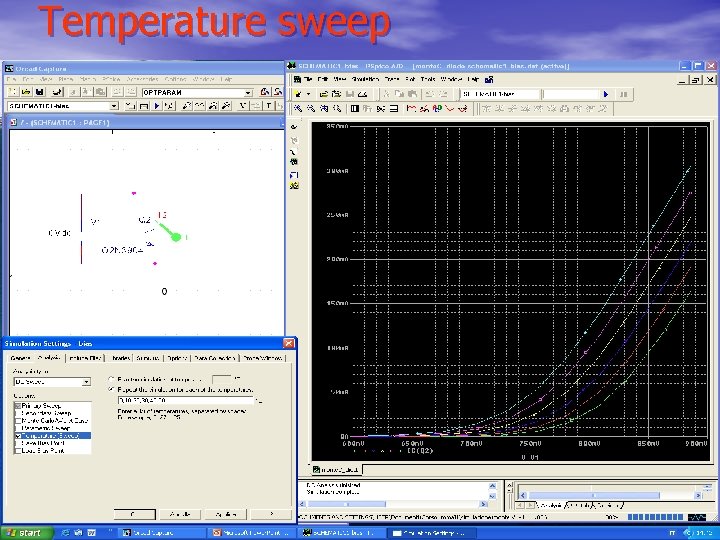Run PSpice from the Capture toolbar

click(x=157, y=106)
